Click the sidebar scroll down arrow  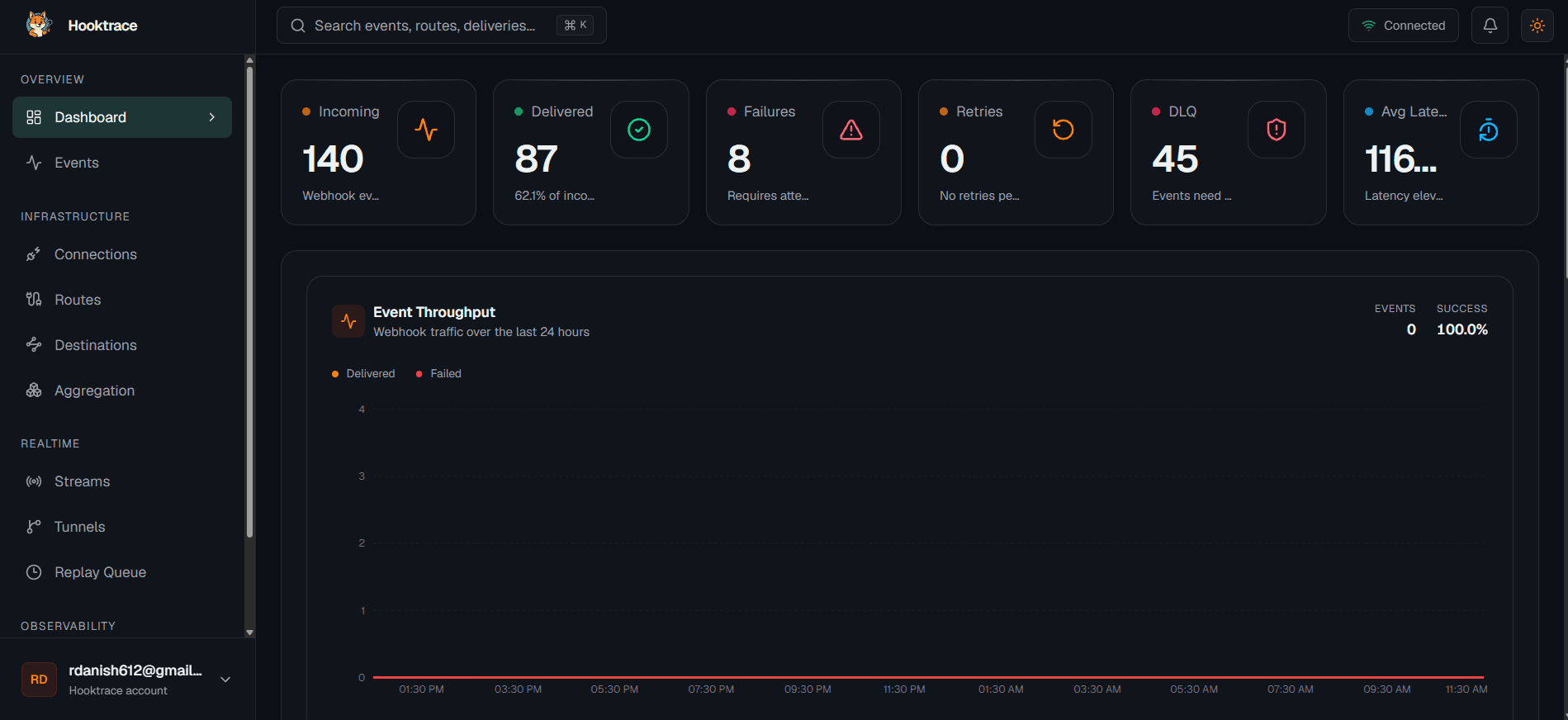tap(250, 632)
